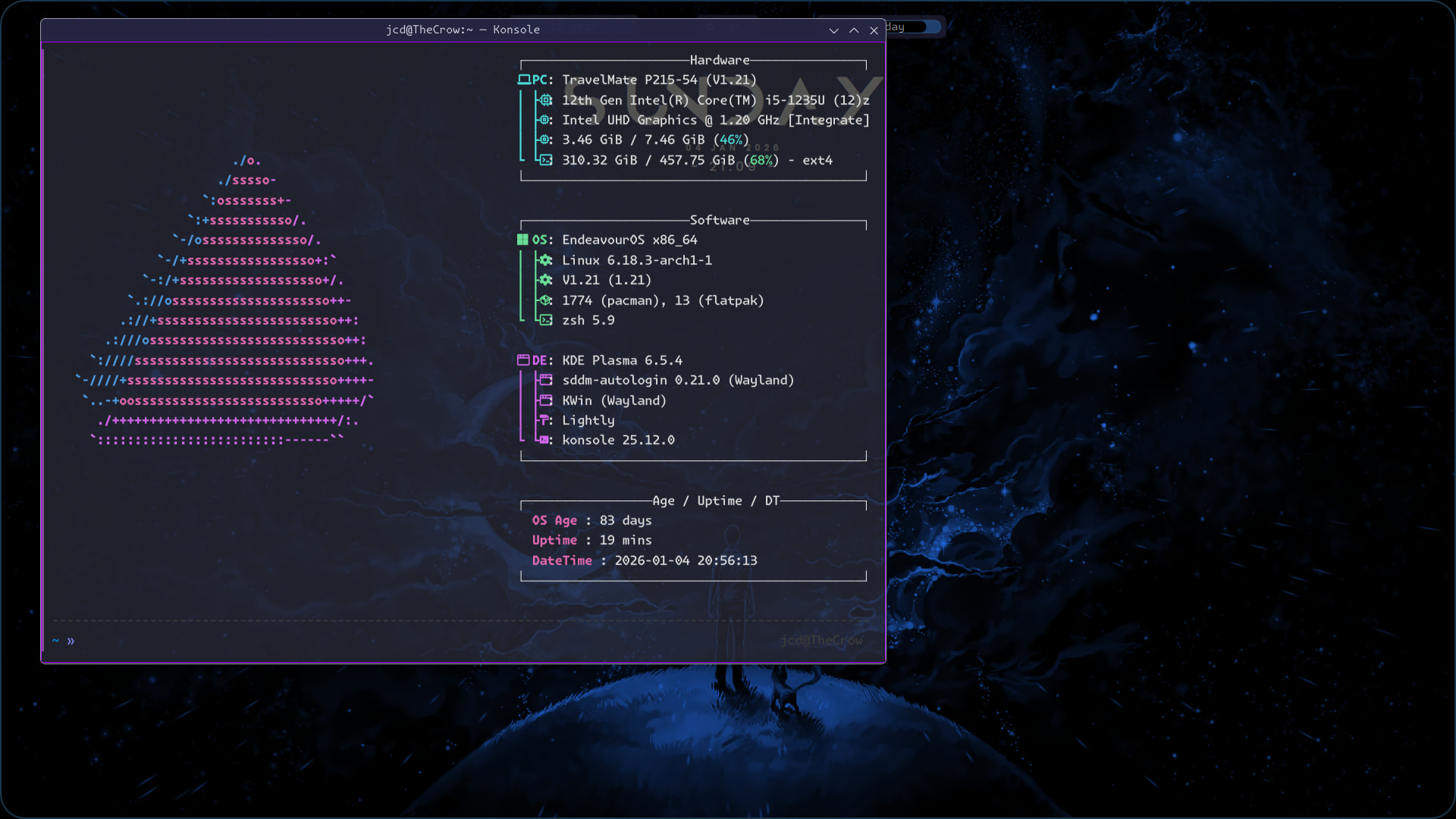Click the terminal icon on the zsh 5.9 line
1456x819 pixels.
coord(545,320)
